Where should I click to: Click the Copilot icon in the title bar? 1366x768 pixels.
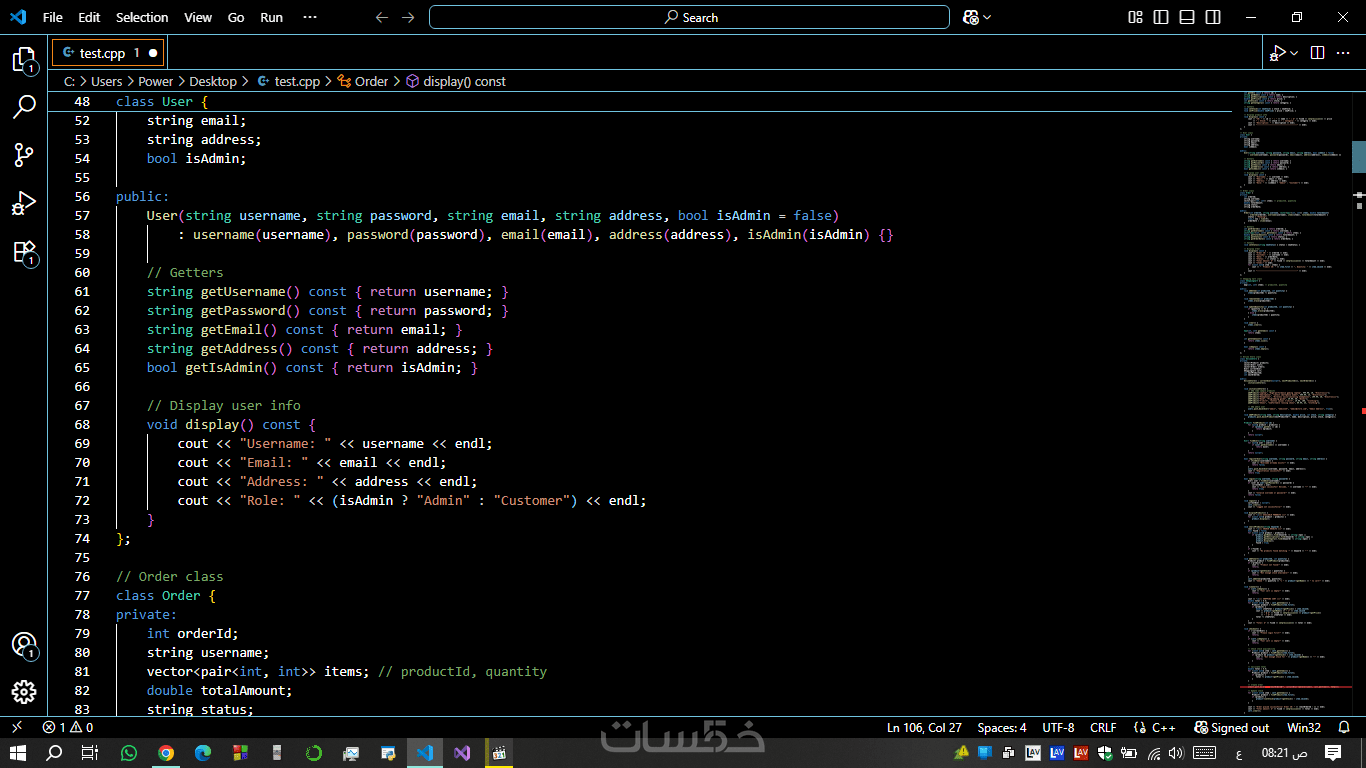point(970,17)
